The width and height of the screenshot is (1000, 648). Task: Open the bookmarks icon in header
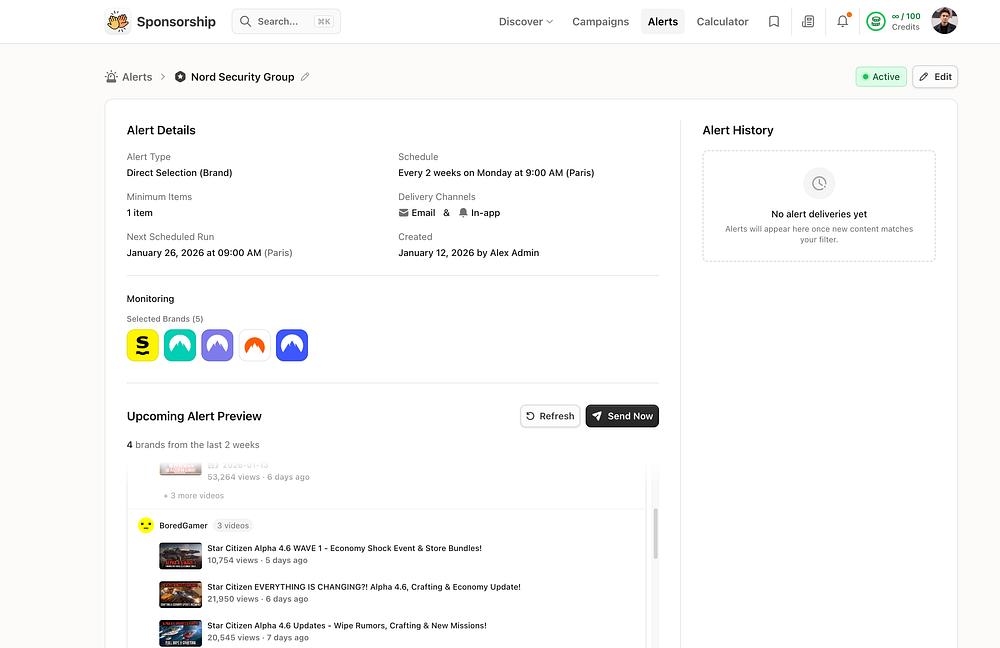pos(774,22)
